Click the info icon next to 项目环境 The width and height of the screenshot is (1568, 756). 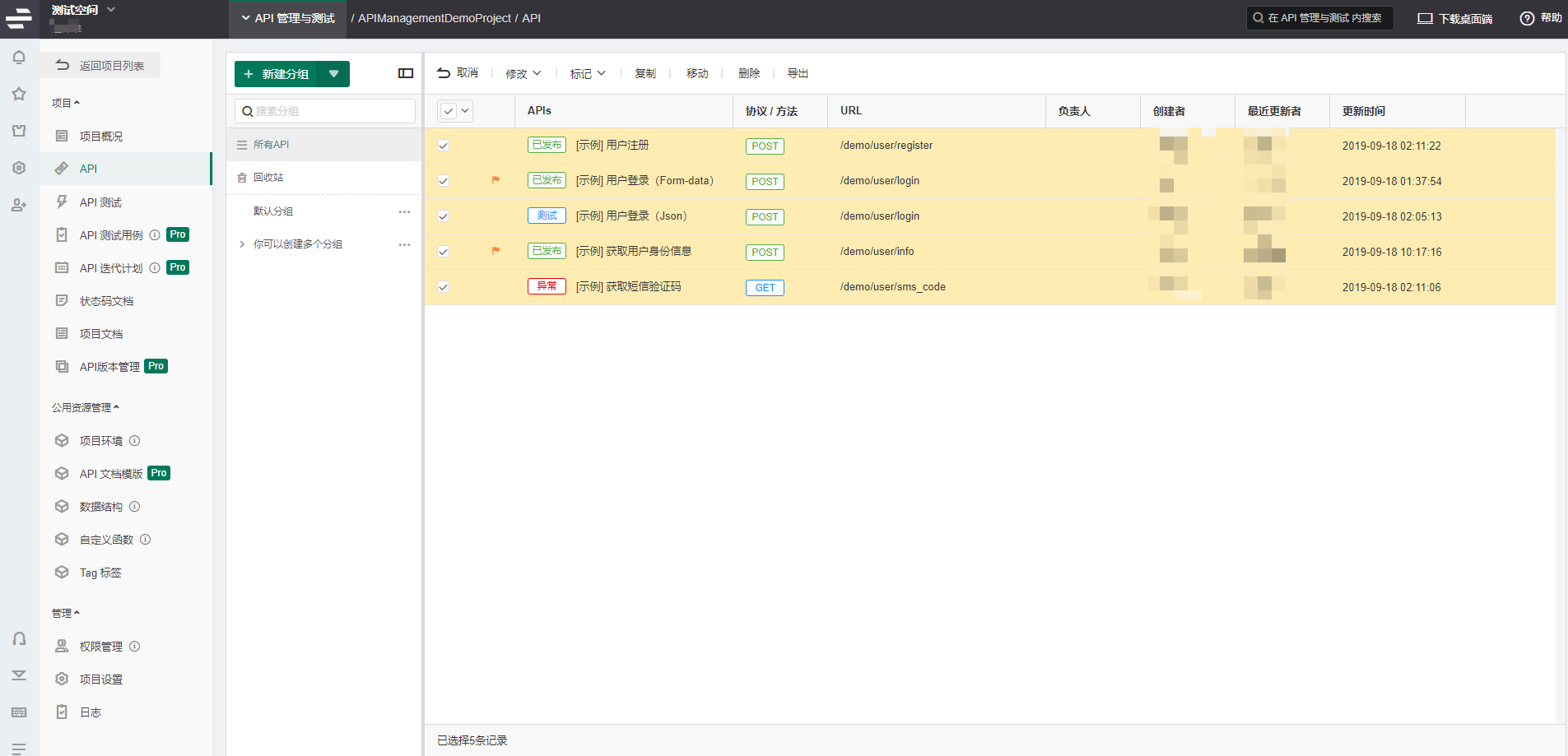[x=135, y=441]
